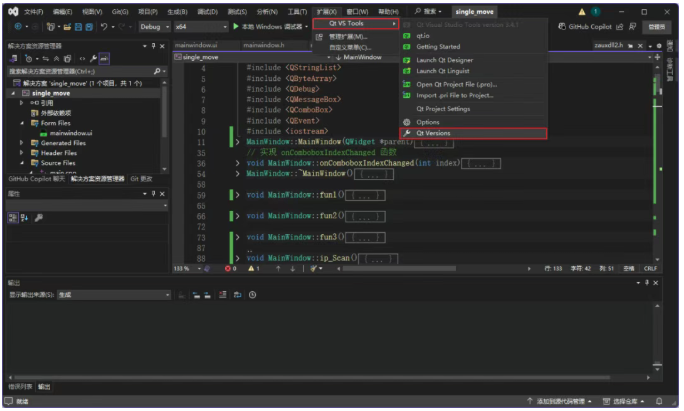Screen dimensions: 684x411
Task: Click the warning triangle indicator in editor
Action: (x=251, y=269)
